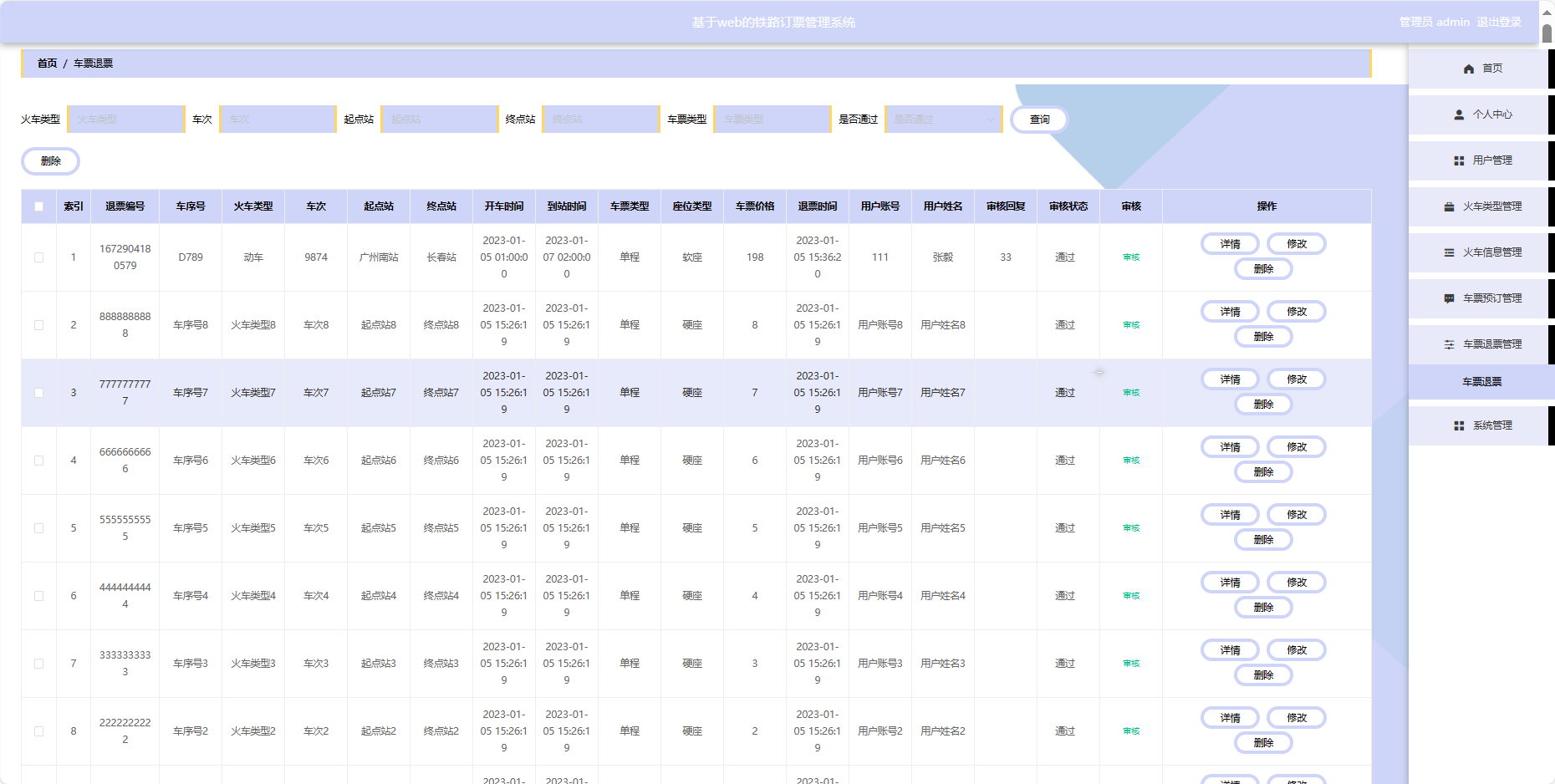Click 管理员 admin text in header

[1434, 23]
